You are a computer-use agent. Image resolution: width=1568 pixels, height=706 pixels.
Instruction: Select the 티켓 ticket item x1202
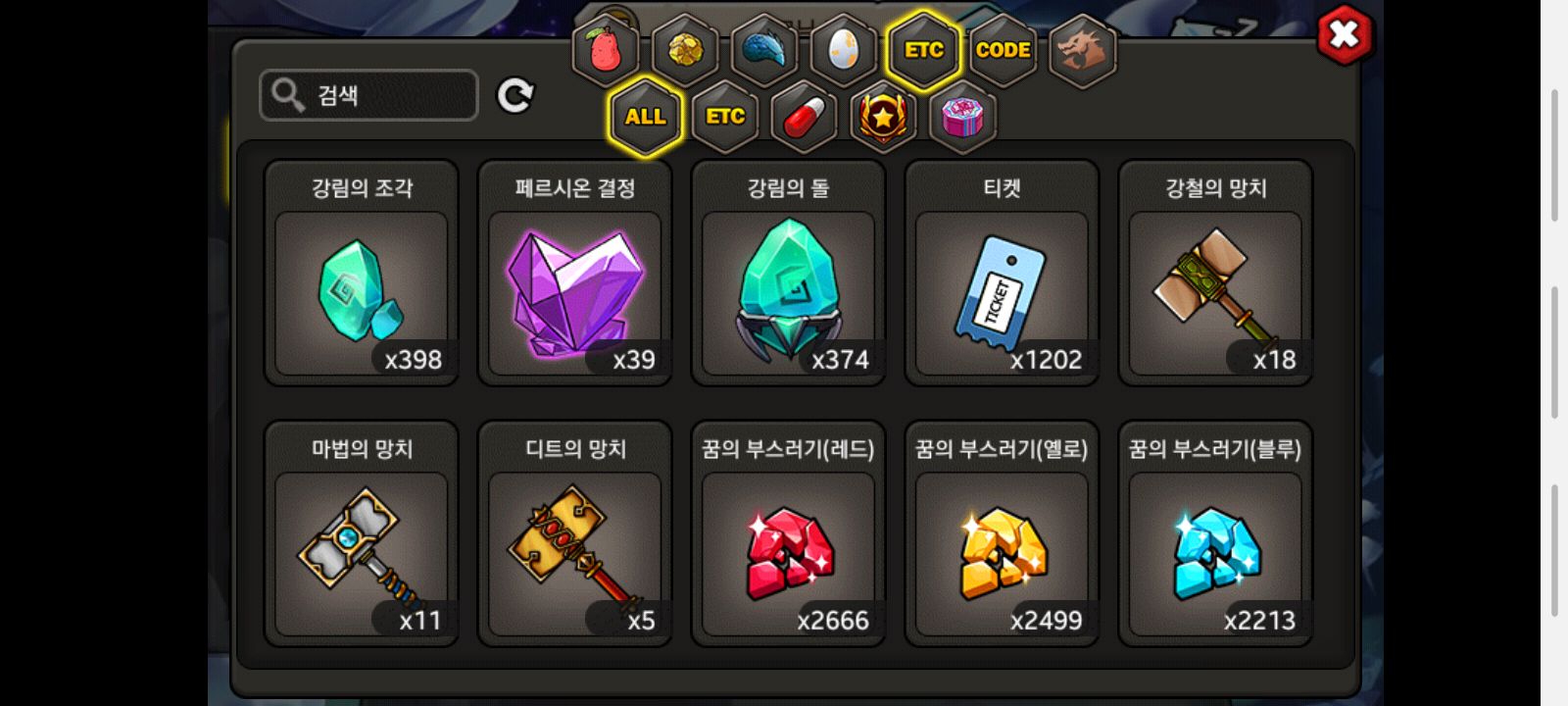coord(1002,273)
